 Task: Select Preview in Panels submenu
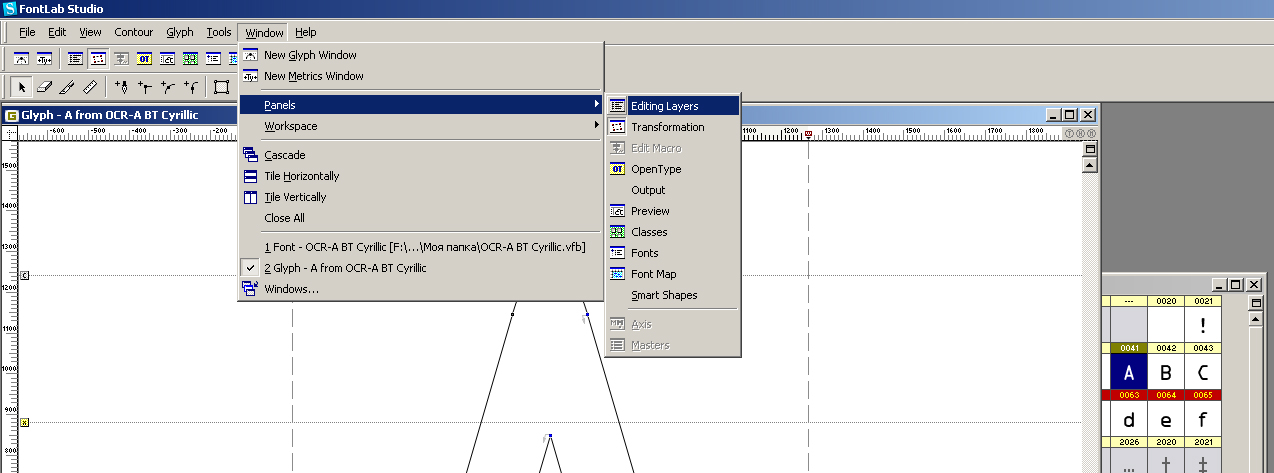coord(672,211)
